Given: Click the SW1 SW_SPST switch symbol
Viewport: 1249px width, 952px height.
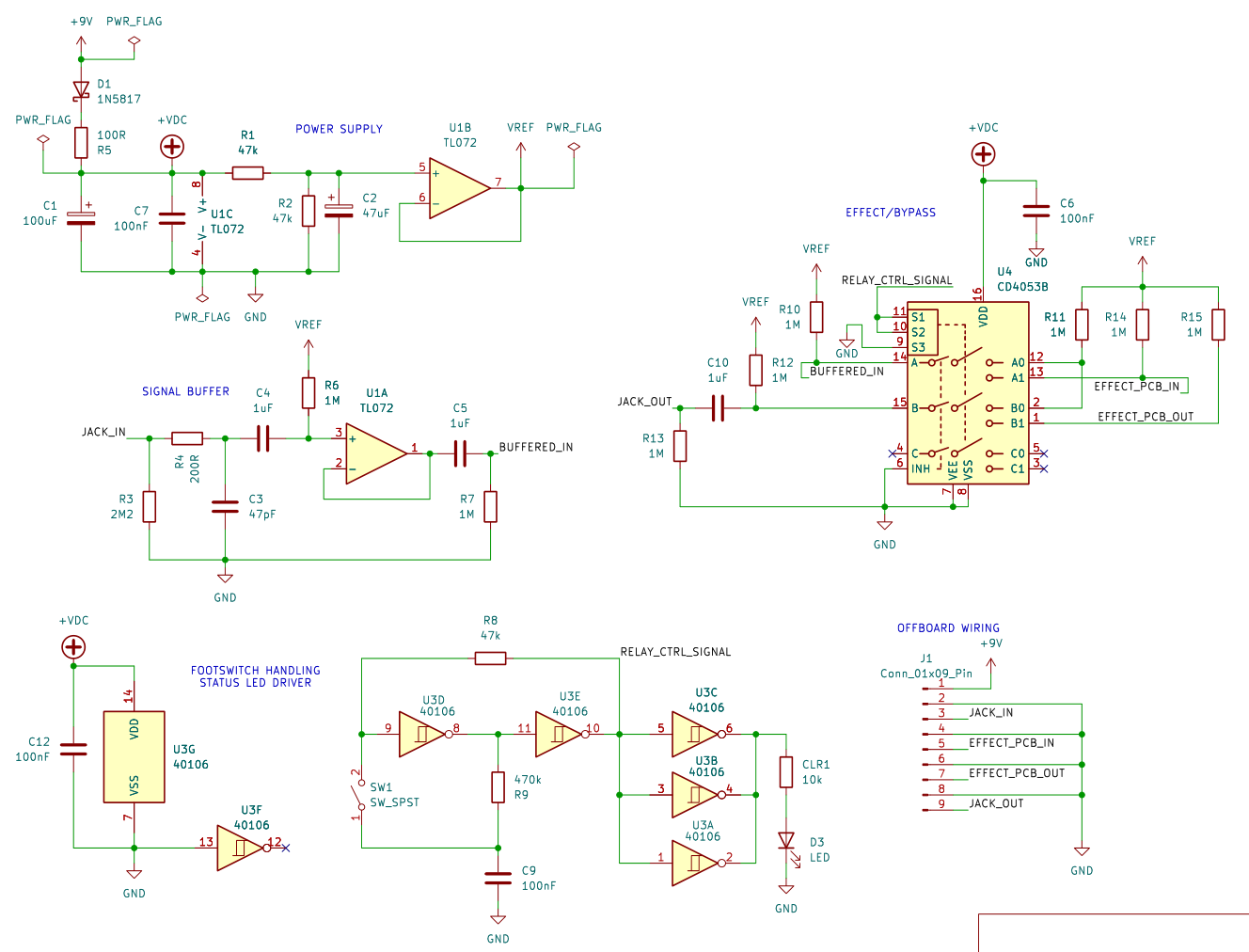Looking at the screenshot, I should (x=359, y=795).
